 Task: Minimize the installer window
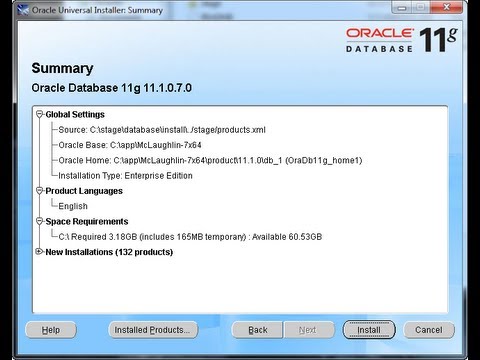(x=402, y=7)
